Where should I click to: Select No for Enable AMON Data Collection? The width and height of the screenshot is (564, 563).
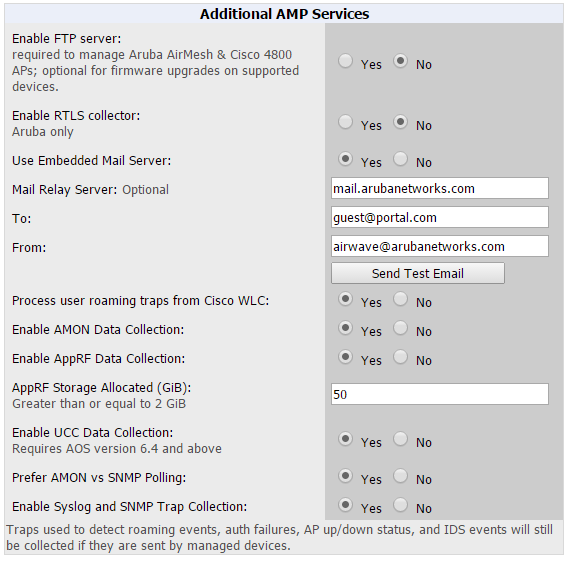click(x=400, y=328)
